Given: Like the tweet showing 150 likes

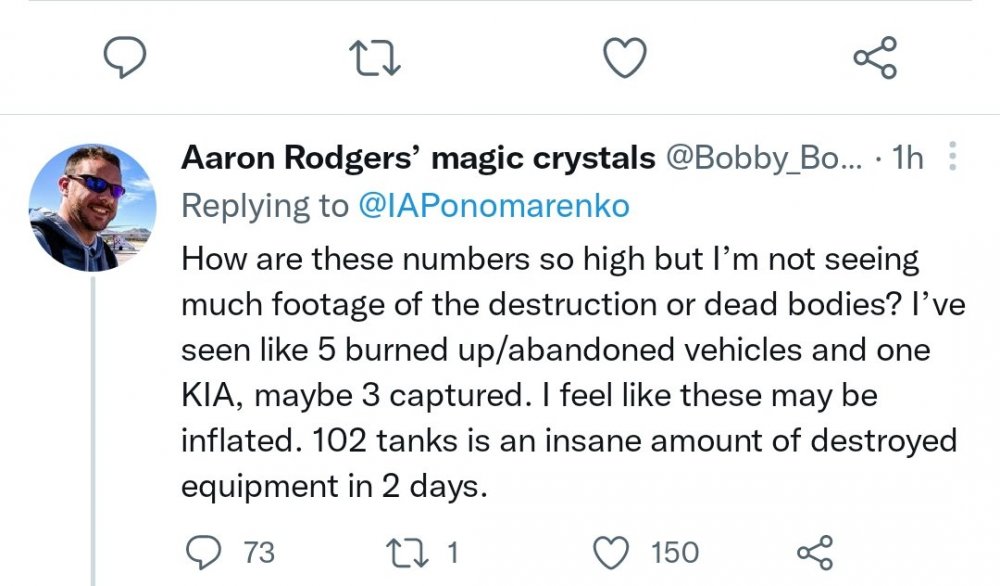Looking at the screenshot, I should [x=614, y=551].
